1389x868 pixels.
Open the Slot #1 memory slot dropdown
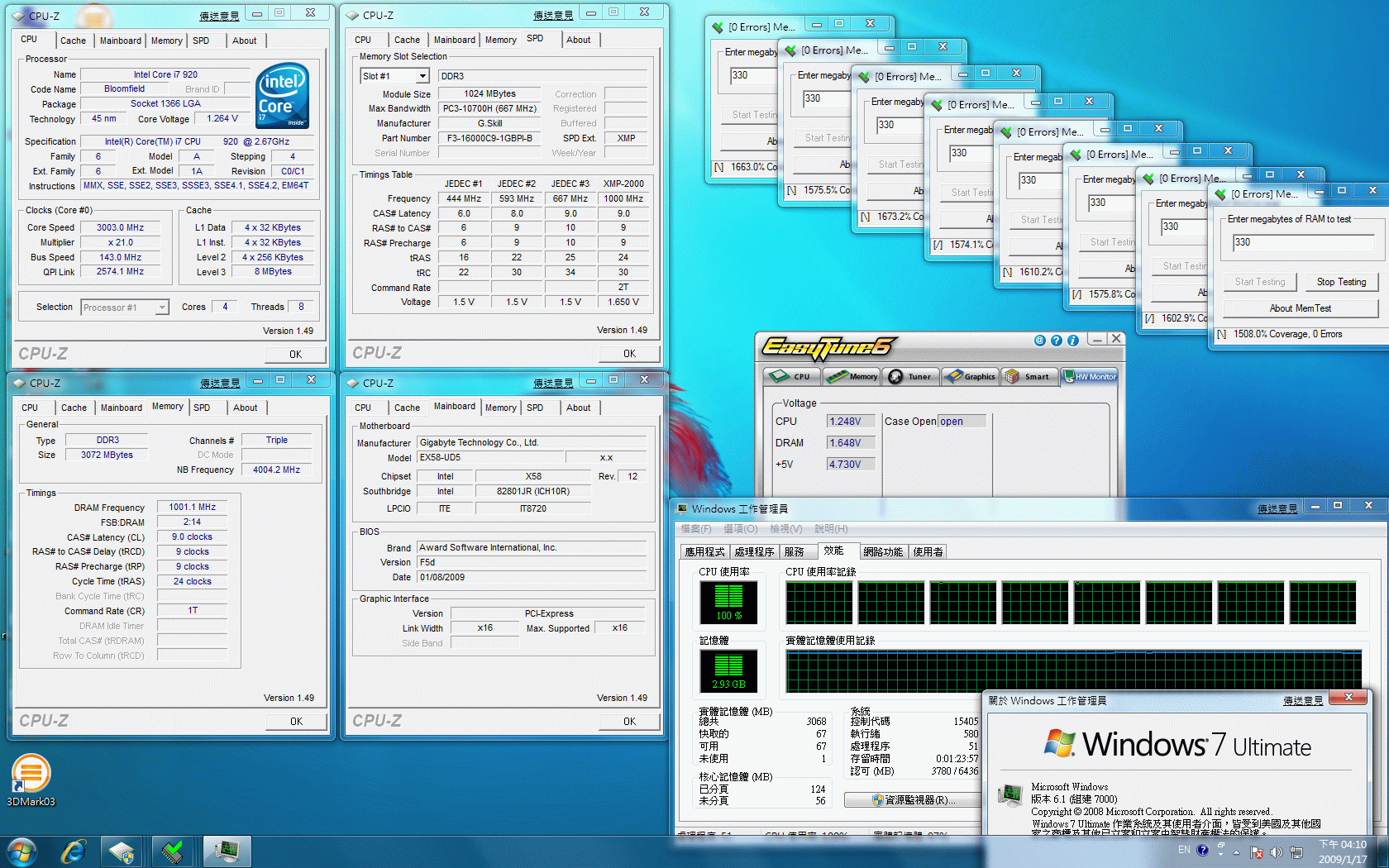pos(422,76)
